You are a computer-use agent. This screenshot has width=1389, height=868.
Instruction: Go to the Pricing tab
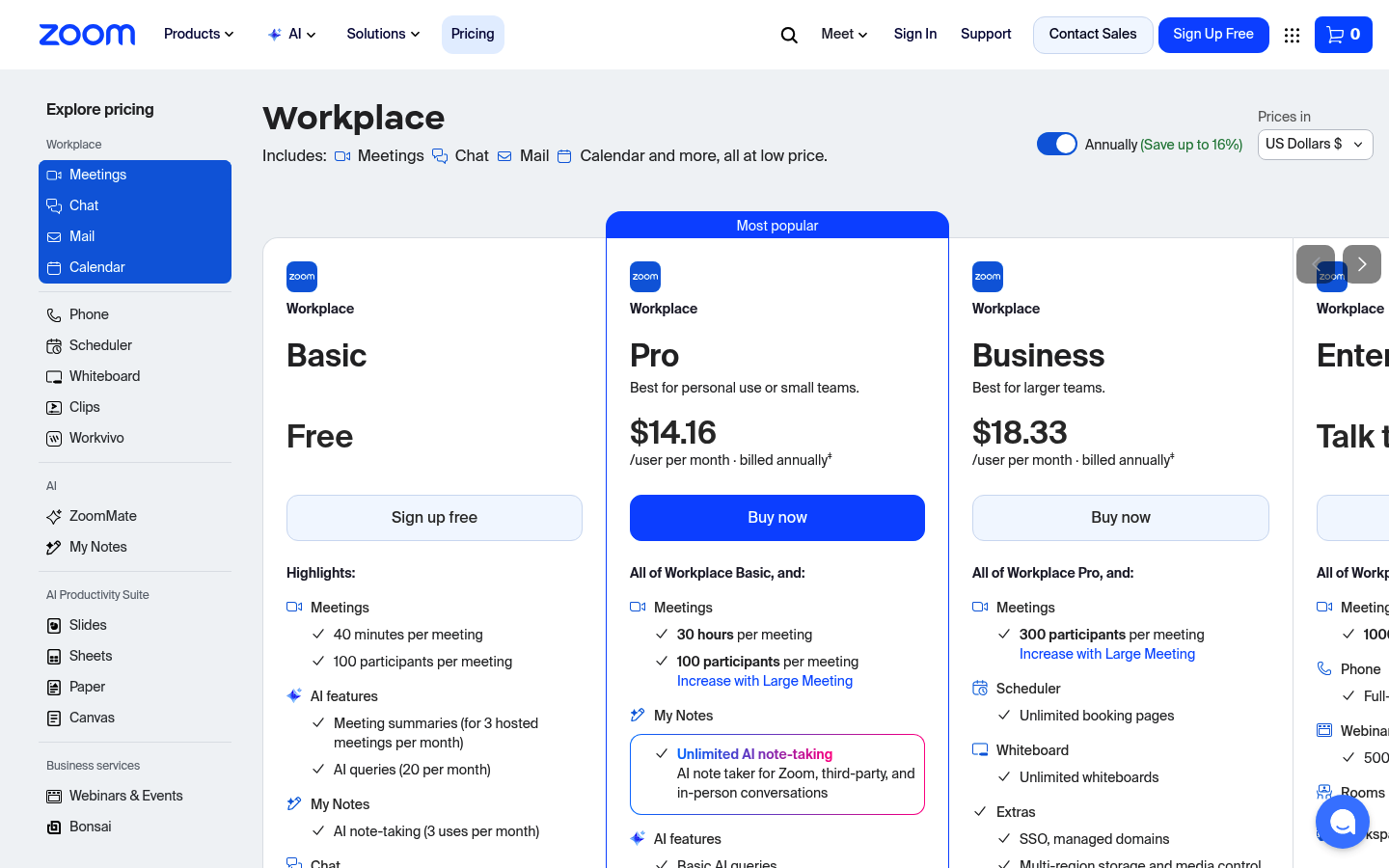click(x=473, y=35)
